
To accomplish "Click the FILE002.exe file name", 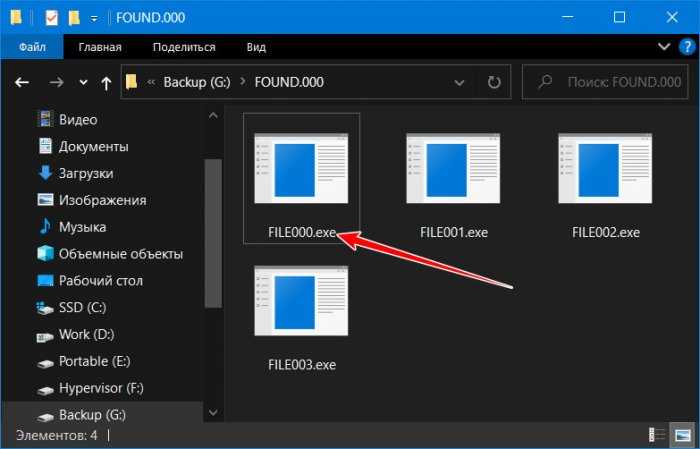I will (x=606, y=233).
